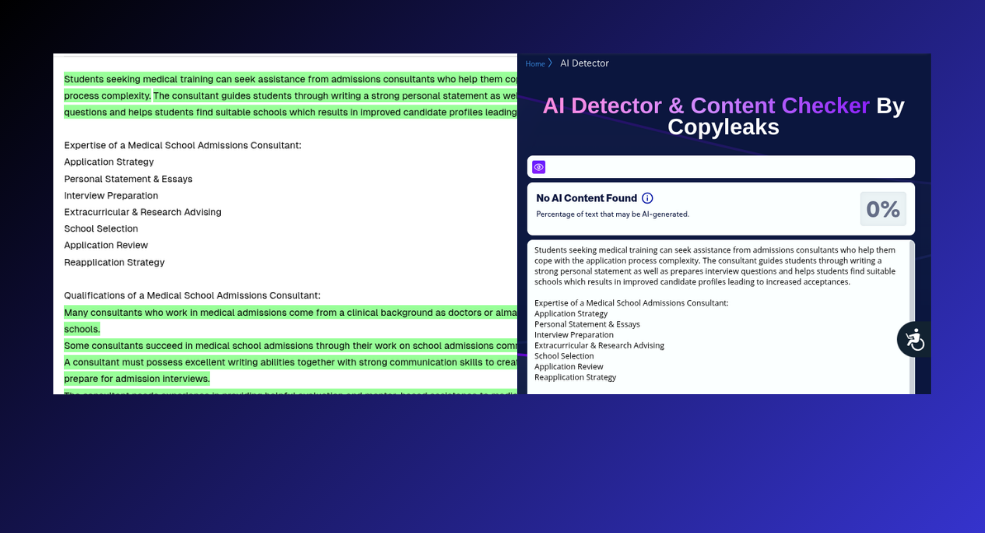This screenshot has height=533, width=985.
Task: Click 'Reapplication Strategy' in the Copyleaks results
Action: point(575,377)
